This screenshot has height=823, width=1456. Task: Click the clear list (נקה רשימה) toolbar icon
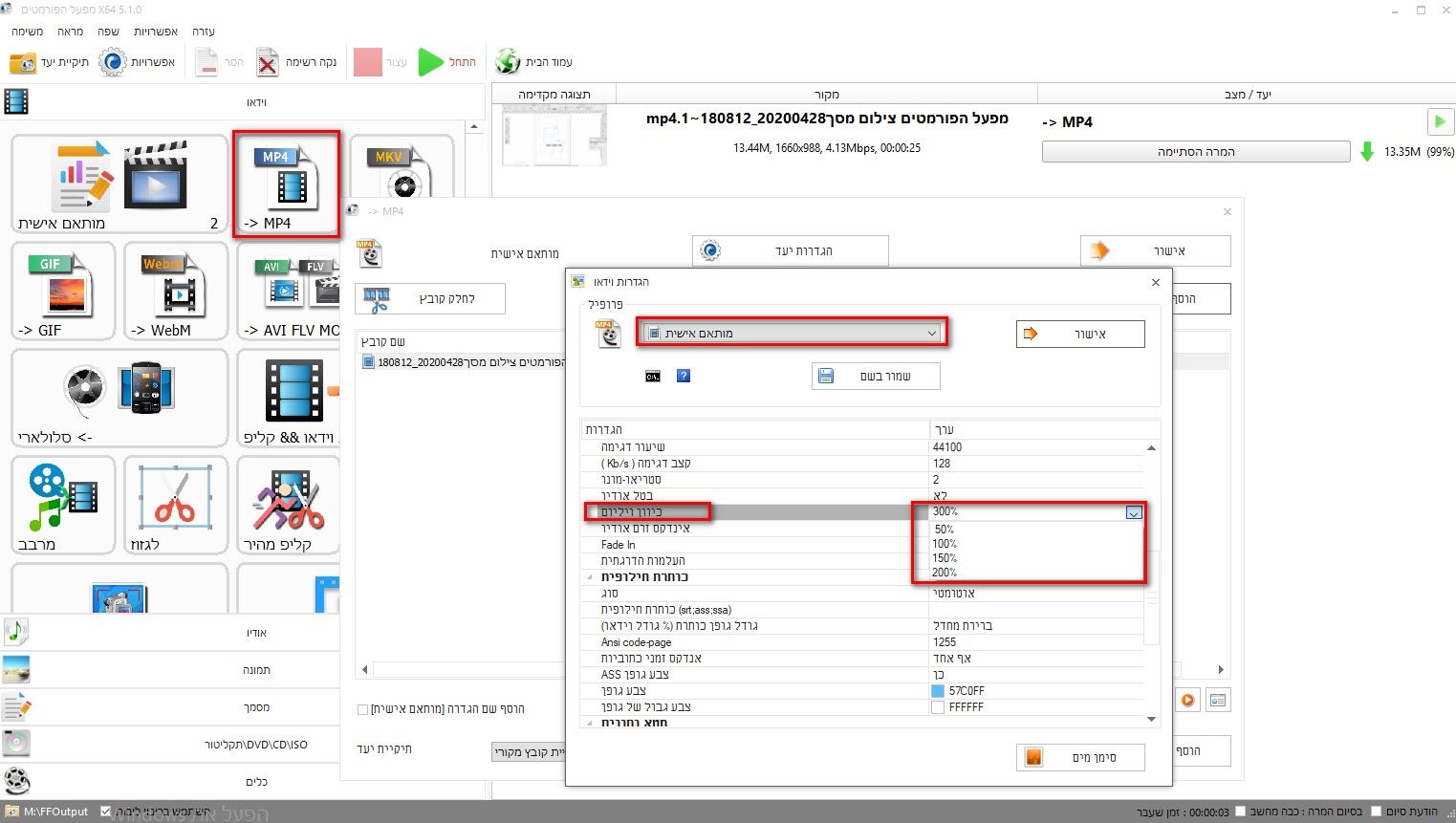(x=268, y=63)
